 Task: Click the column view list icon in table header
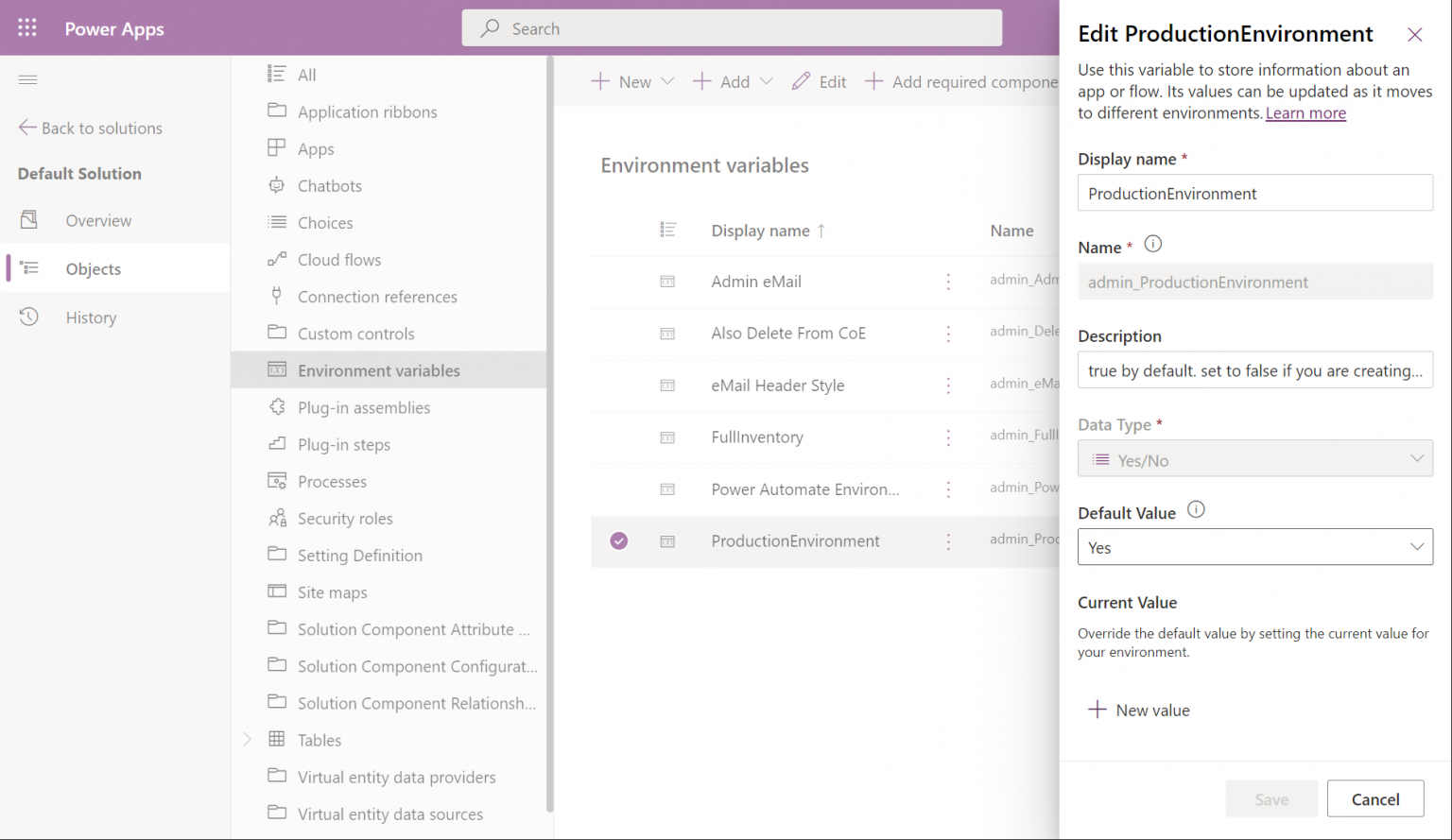(x=667, y=230)
